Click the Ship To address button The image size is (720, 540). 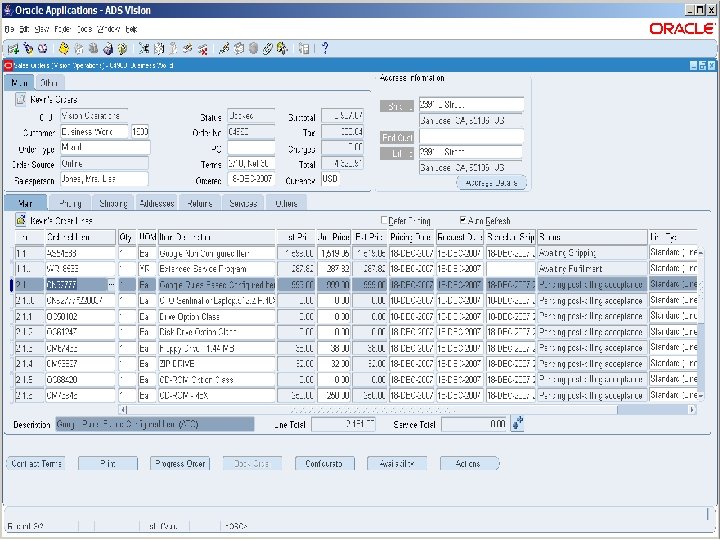[x=397, y=107]
